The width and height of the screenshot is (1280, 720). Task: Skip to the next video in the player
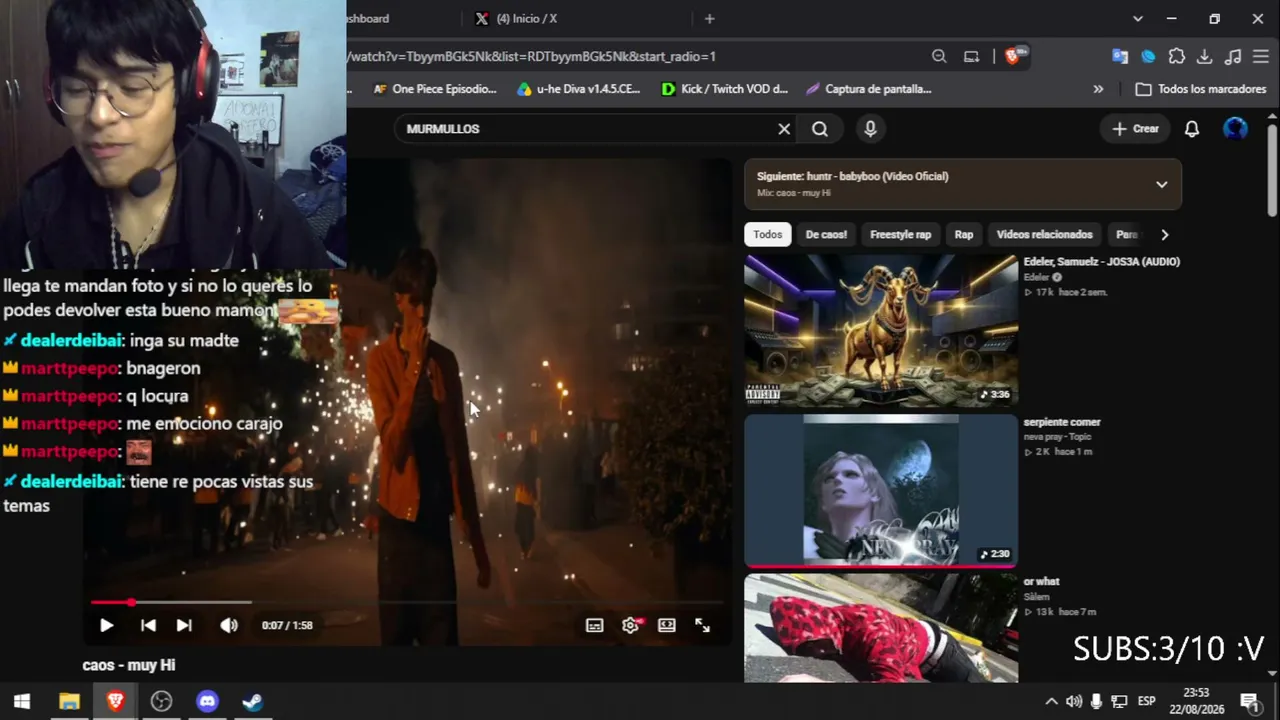pyautogui.click(x=184, y=625)
